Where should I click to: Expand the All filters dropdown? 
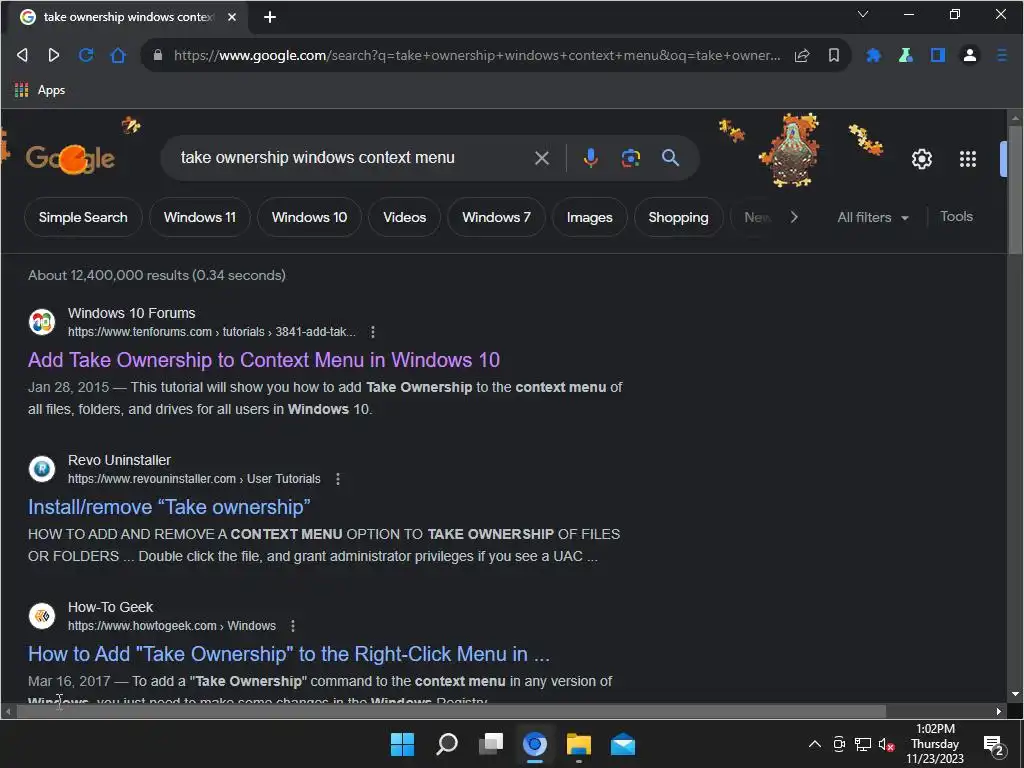point(872,217)
